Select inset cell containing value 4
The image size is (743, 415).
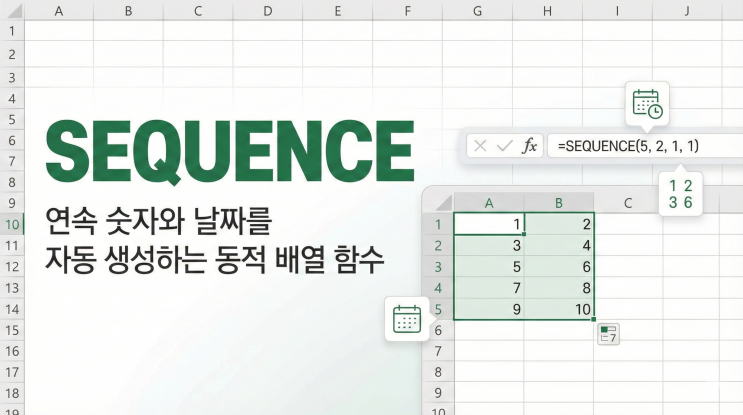pyautogui.click(x=559, y=245)
